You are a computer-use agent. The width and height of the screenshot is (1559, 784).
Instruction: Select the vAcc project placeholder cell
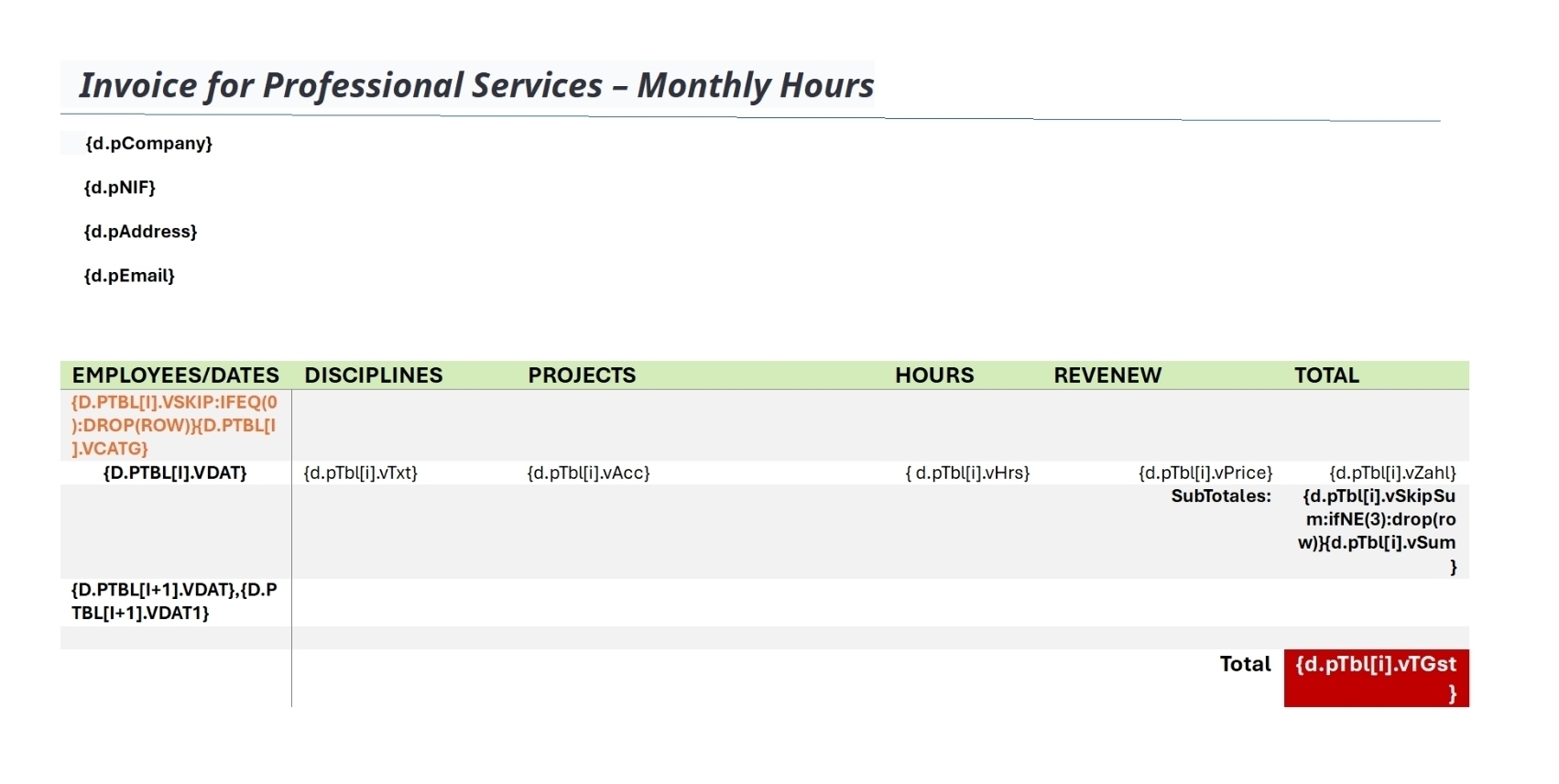coord(588,473)
